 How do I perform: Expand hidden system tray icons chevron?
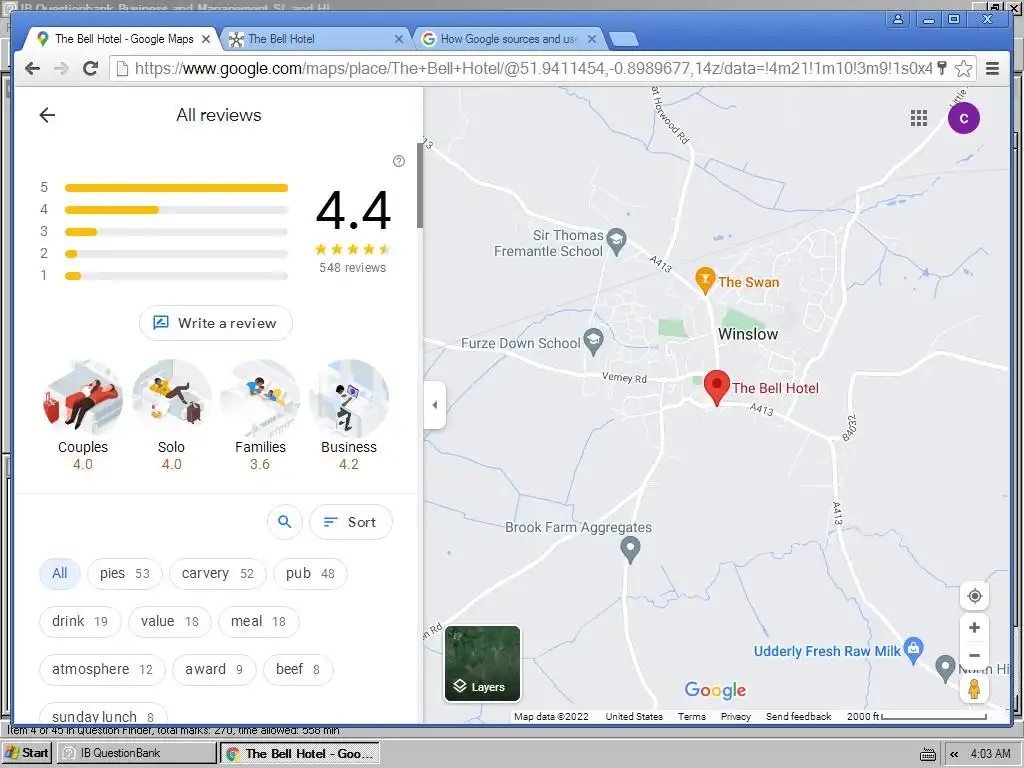tap(954, 754)
